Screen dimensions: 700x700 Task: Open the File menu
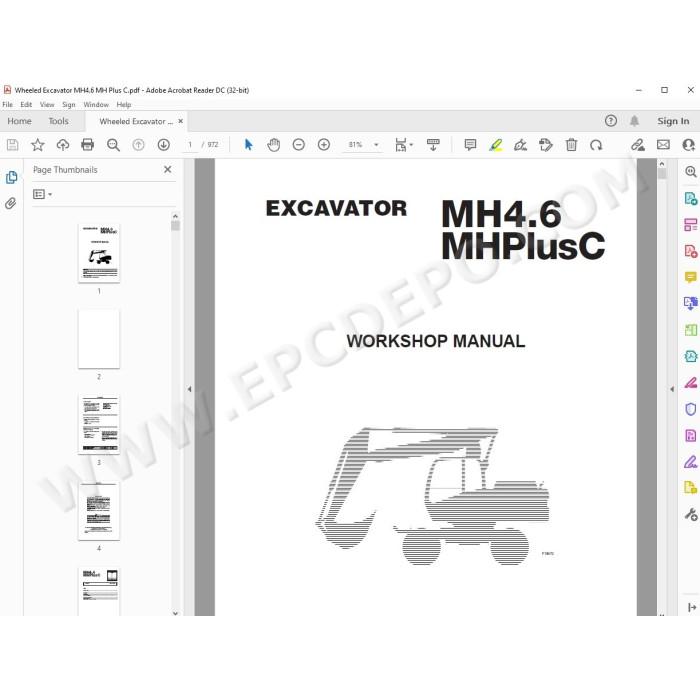pyautogui.click(x=8, y=104)
